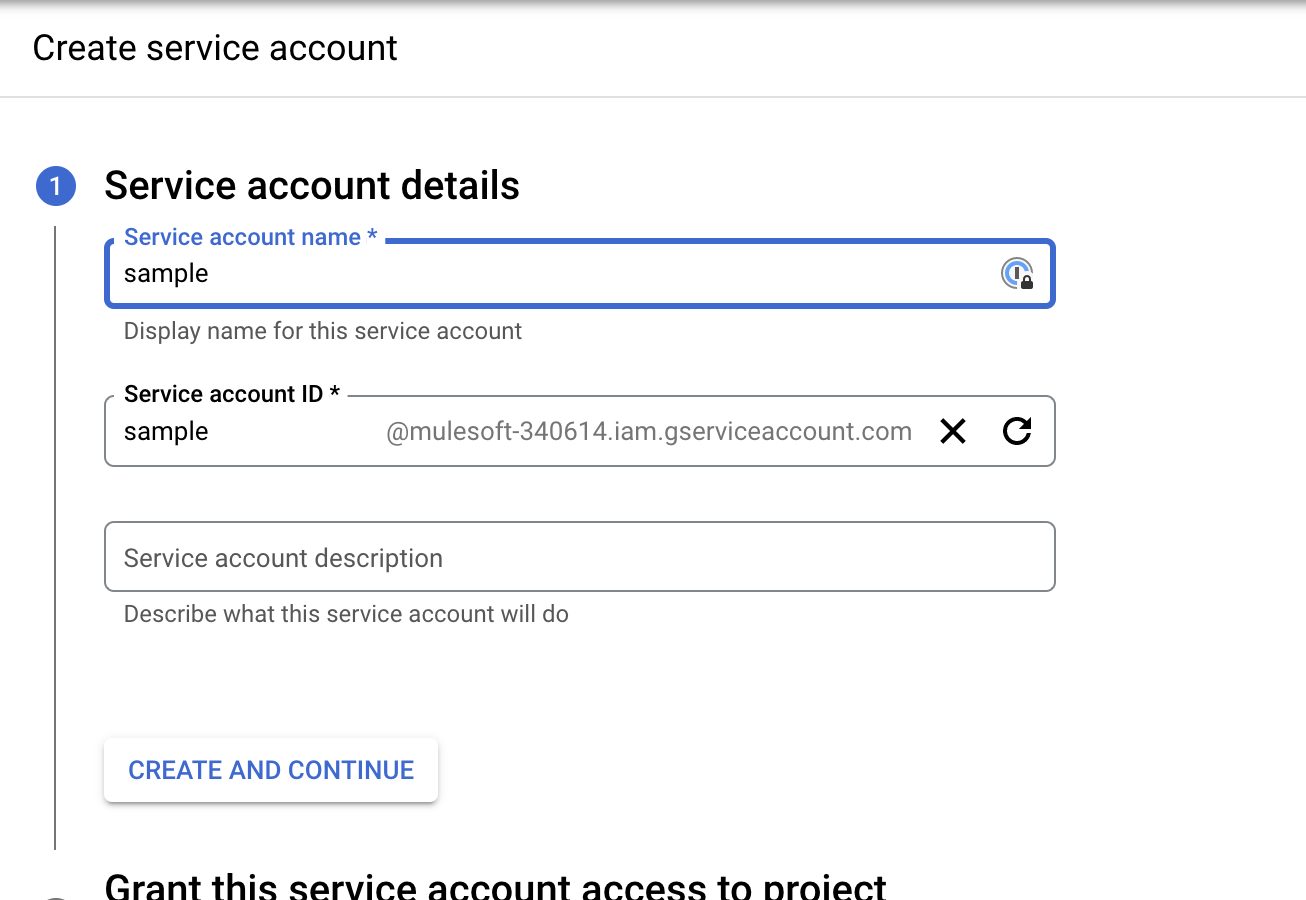The width and height of the screenshot is (1306, 900).
Task: Click the blue Service account name label
Action: (x=242, y=237)
